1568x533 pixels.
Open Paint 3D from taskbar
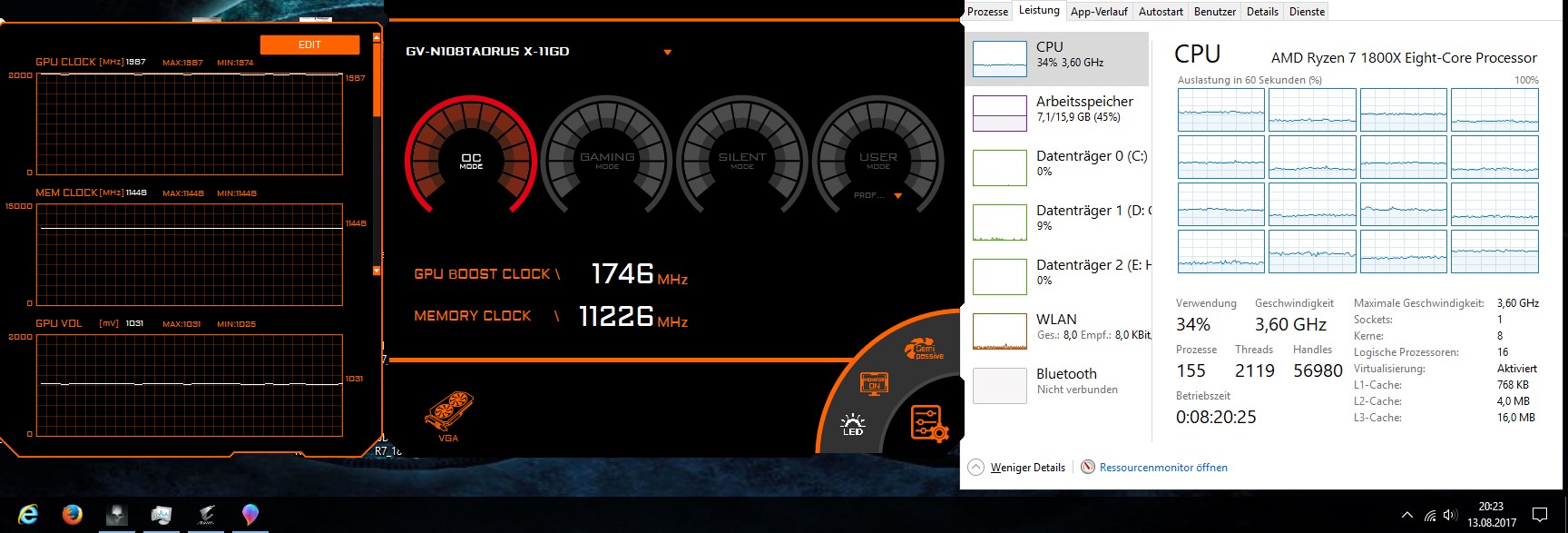(250, 515)
